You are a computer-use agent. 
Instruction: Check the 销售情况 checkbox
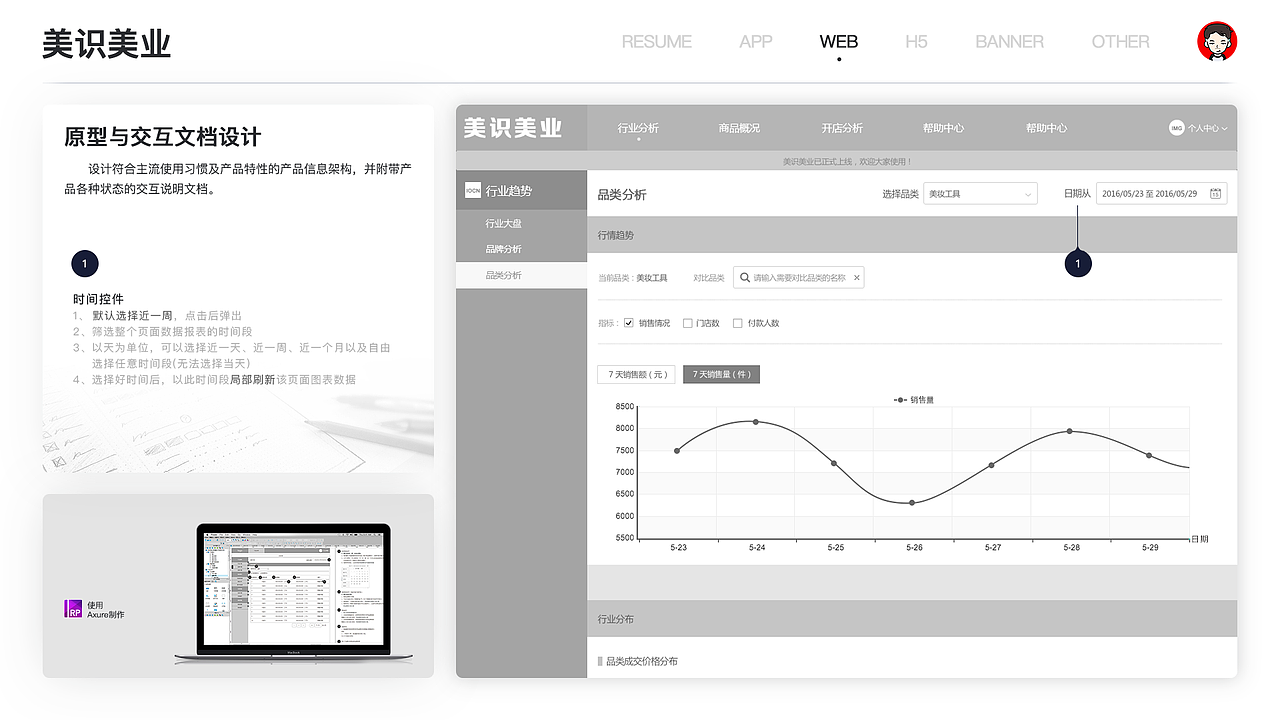629,323
